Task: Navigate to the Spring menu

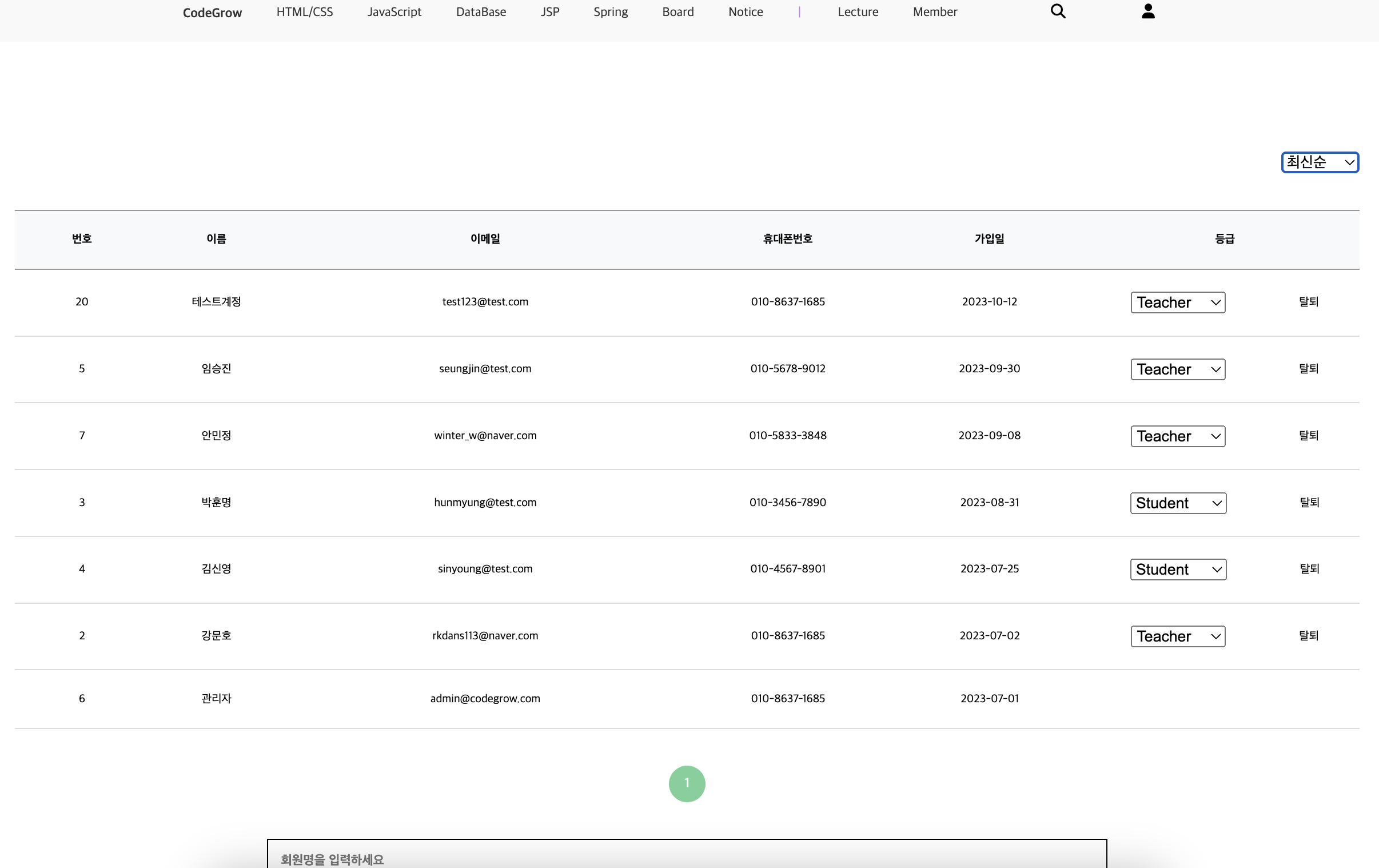Action: point(610,11)
